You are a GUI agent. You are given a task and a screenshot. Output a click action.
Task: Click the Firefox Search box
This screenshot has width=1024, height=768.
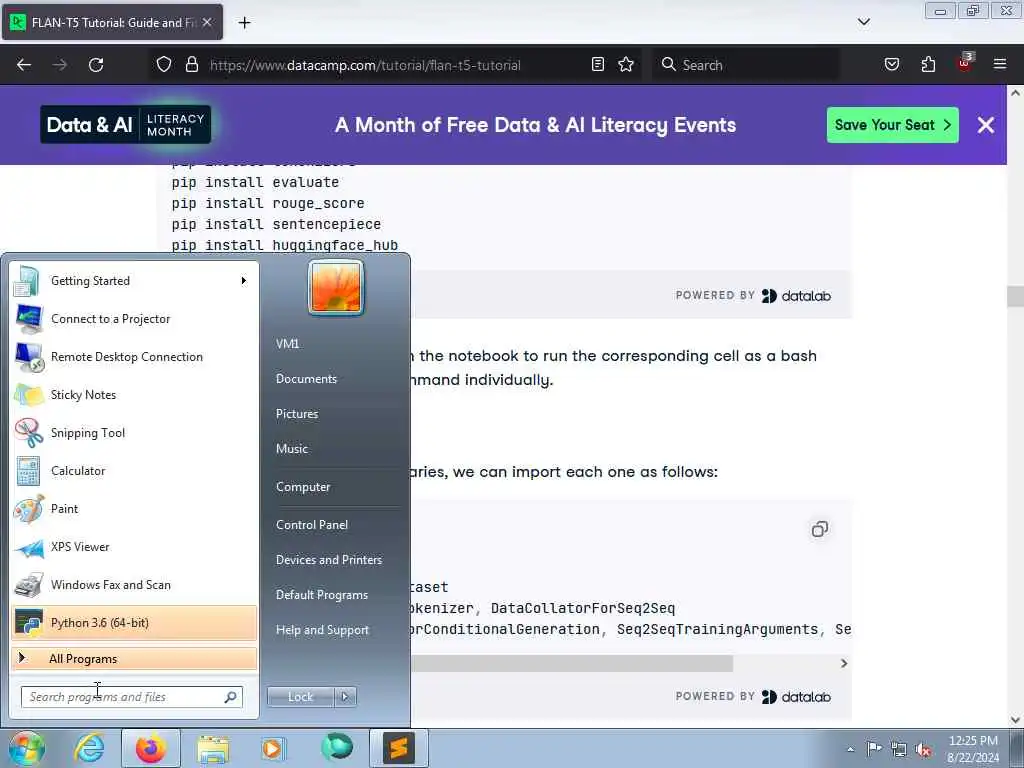click(746, 65)
